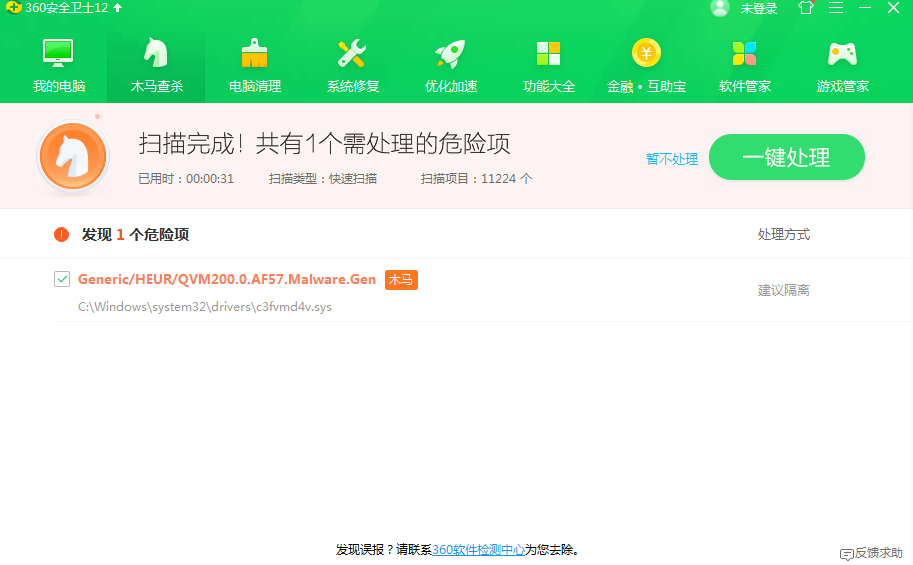Close the 360安全卫士 window

pos(893,8)
